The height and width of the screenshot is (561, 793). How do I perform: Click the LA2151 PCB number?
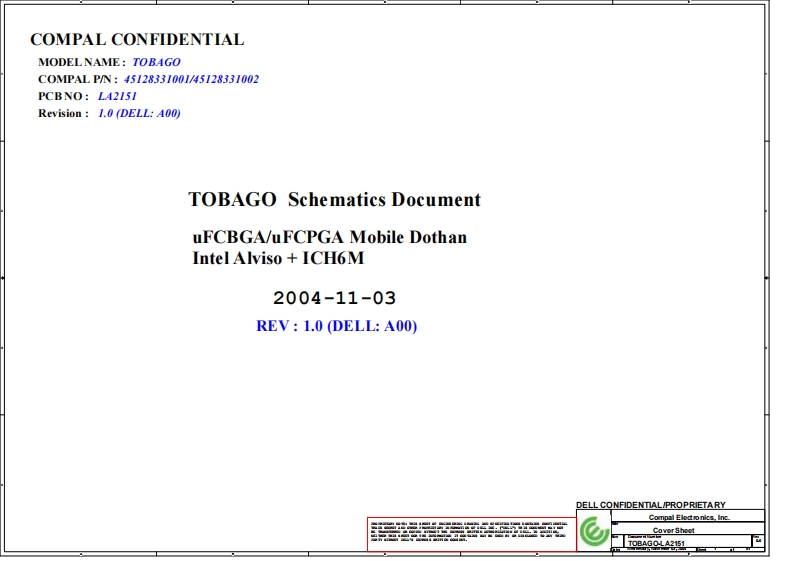pyautogui.click(x=117, y=96)
